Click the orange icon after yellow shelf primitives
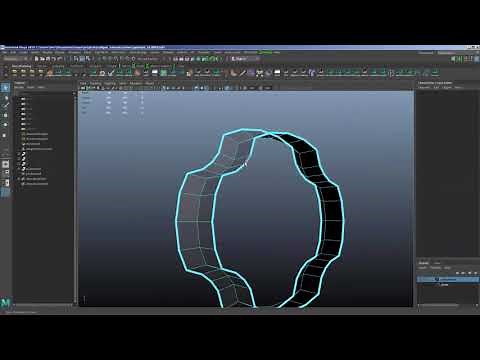 pos(50,73)
